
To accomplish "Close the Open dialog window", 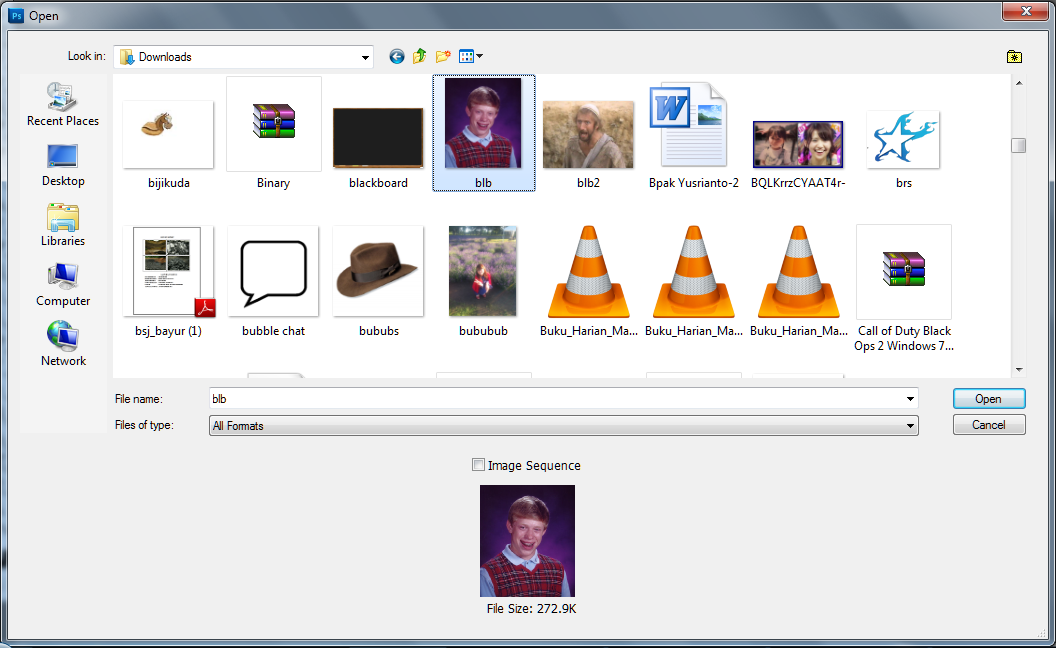I will pos(1026,11).
